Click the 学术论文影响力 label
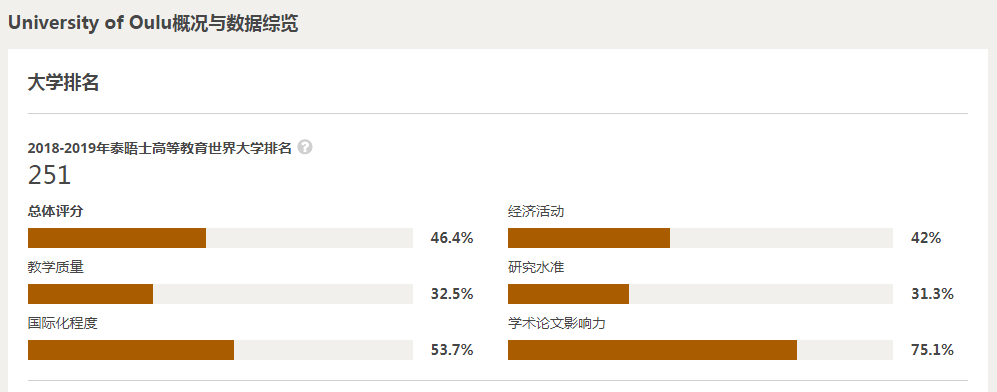Viewport: 997px width, 392px height. click(x=556, y=323)
